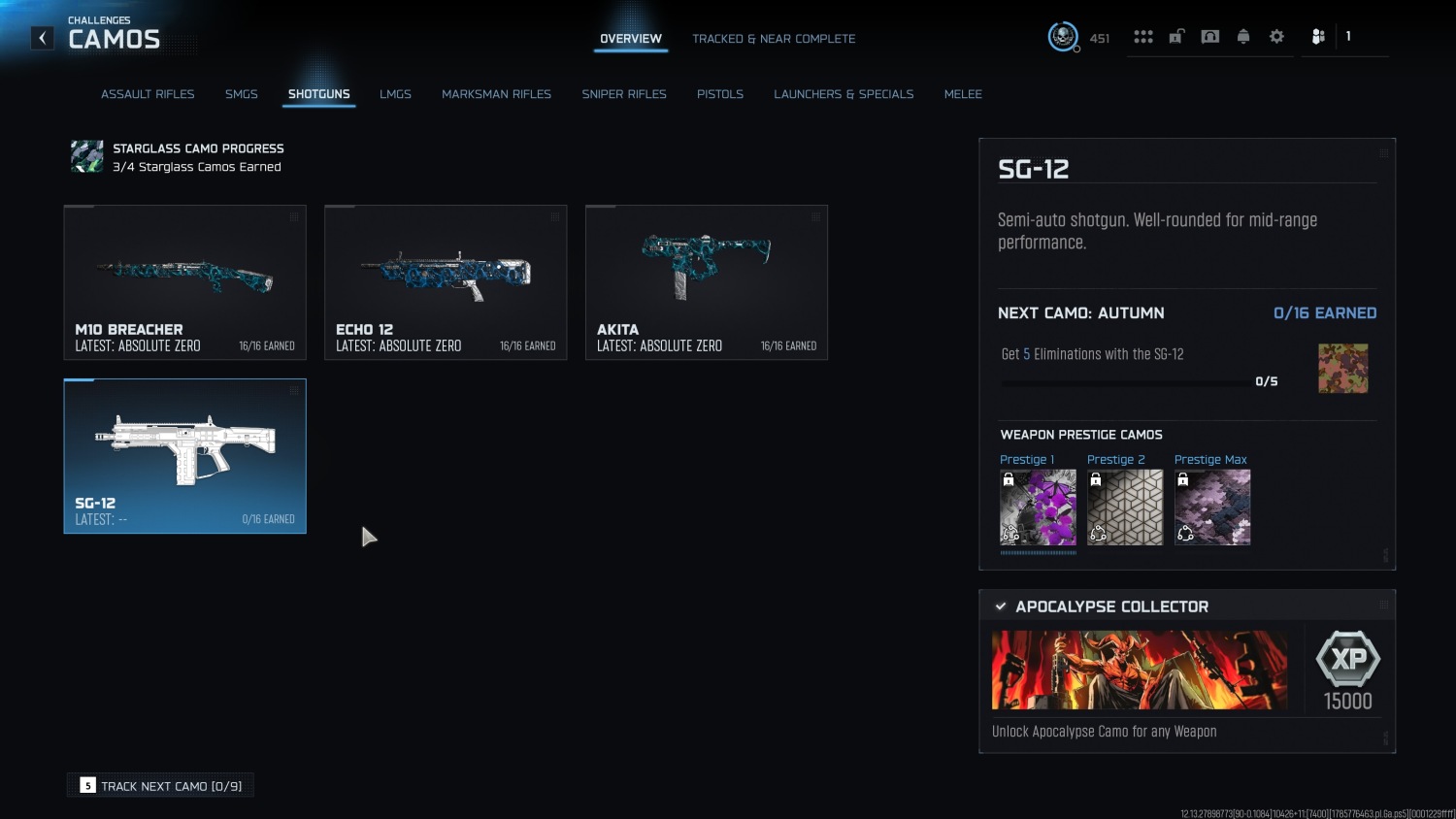Click the 15000 XP value
The height and width of the screenshot is (819, 1456).
point(1348,701)
